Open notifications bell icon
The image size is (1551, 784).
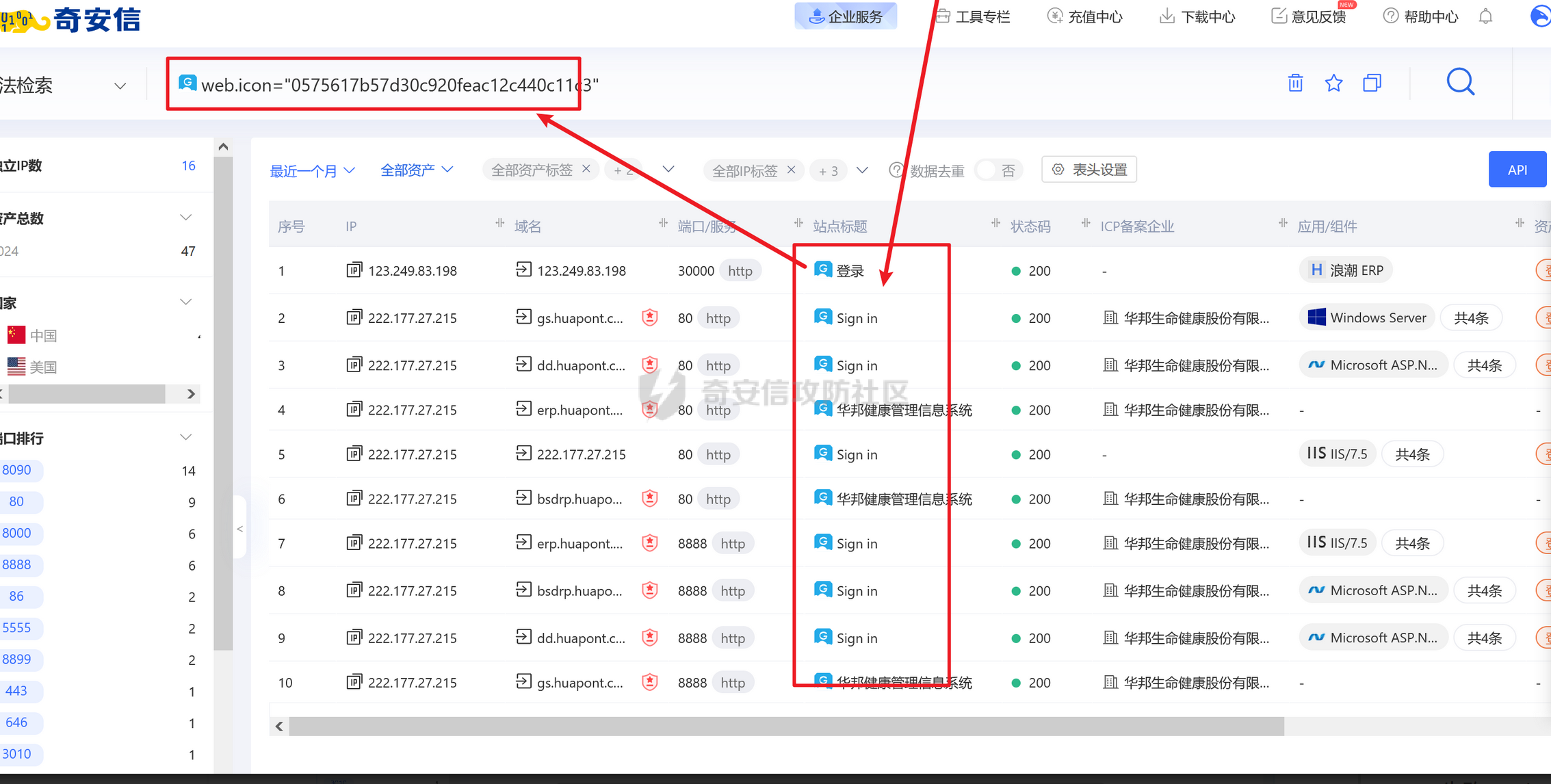pos(1485,16)
